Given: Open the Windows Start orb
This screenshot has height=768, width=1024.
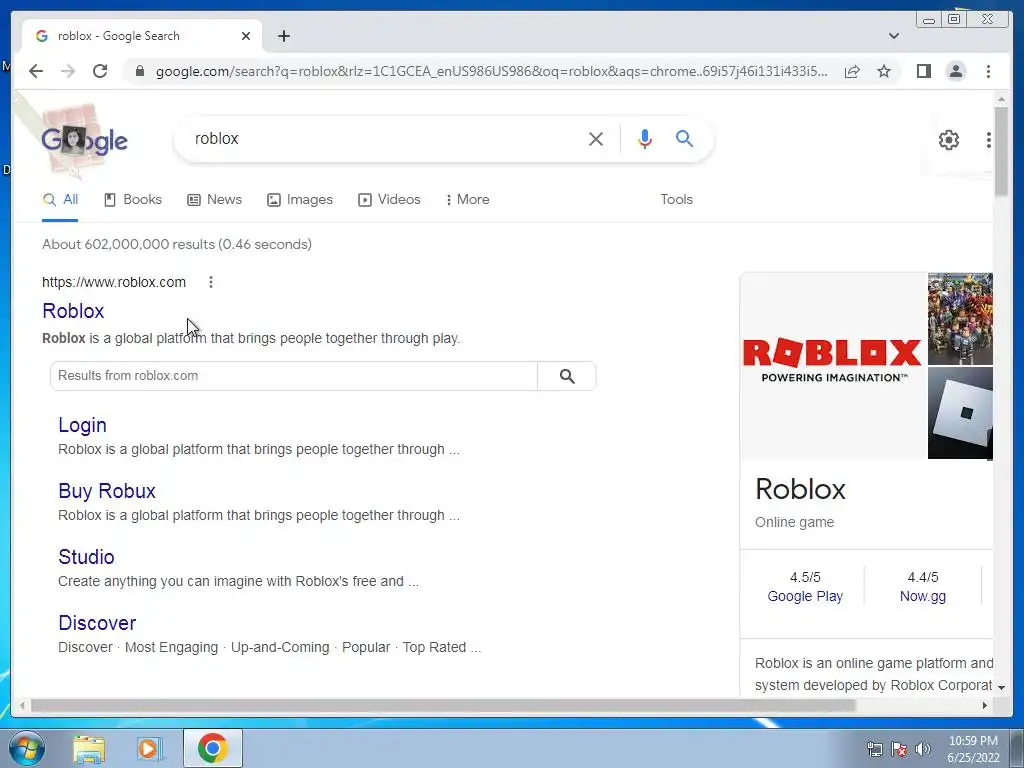Looking at the screenshot, I should 27,748.
